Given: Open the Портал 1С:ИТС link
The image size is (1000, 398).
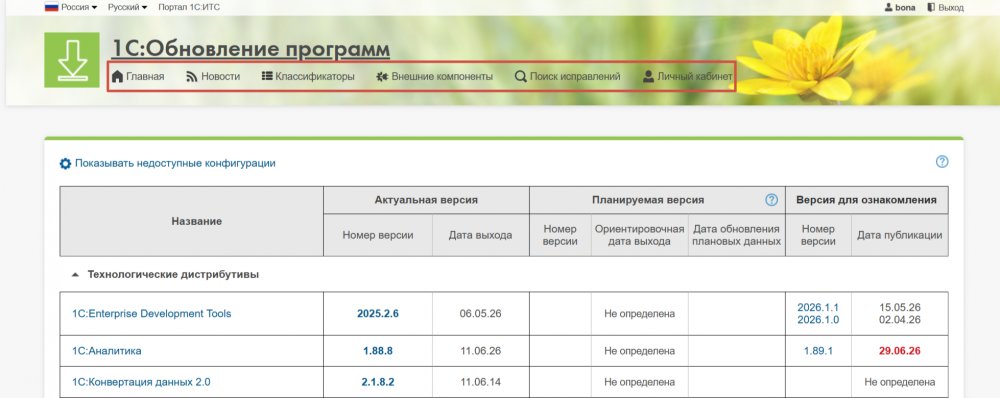Looking at the screenshot, I should click(x=189, y=8).
